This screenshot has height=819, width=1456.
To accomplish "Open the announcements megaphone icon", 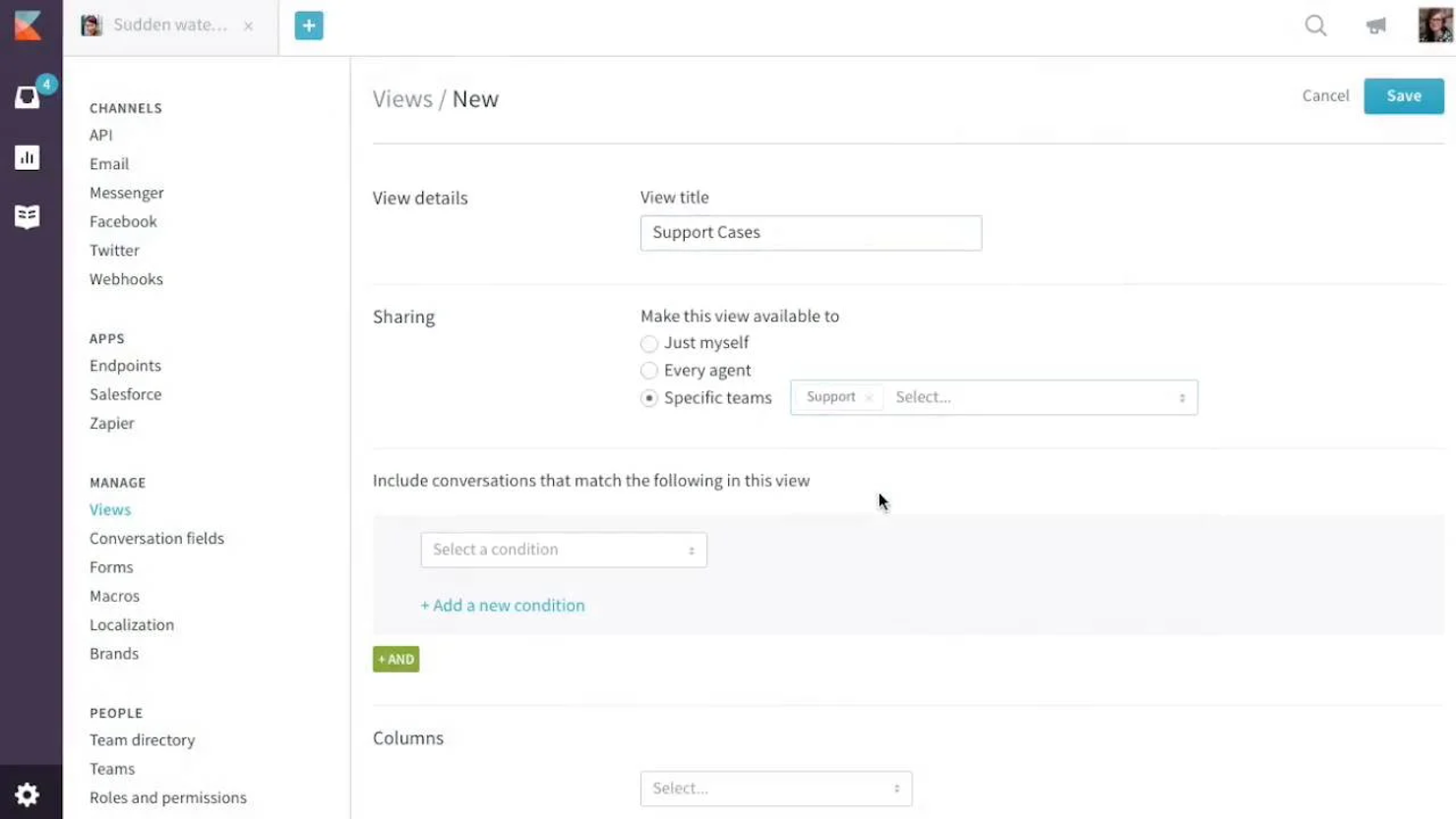I will coord(1374,27).
